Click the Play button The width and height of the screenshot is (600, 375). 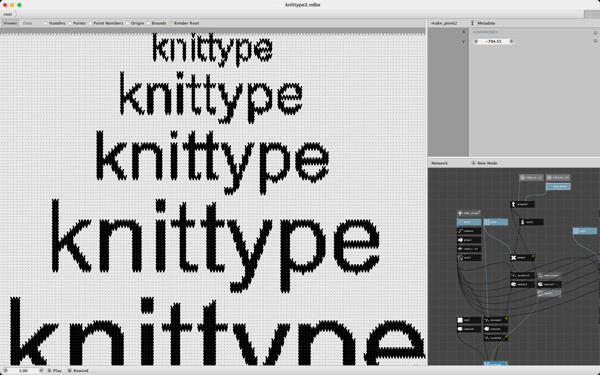54,370
